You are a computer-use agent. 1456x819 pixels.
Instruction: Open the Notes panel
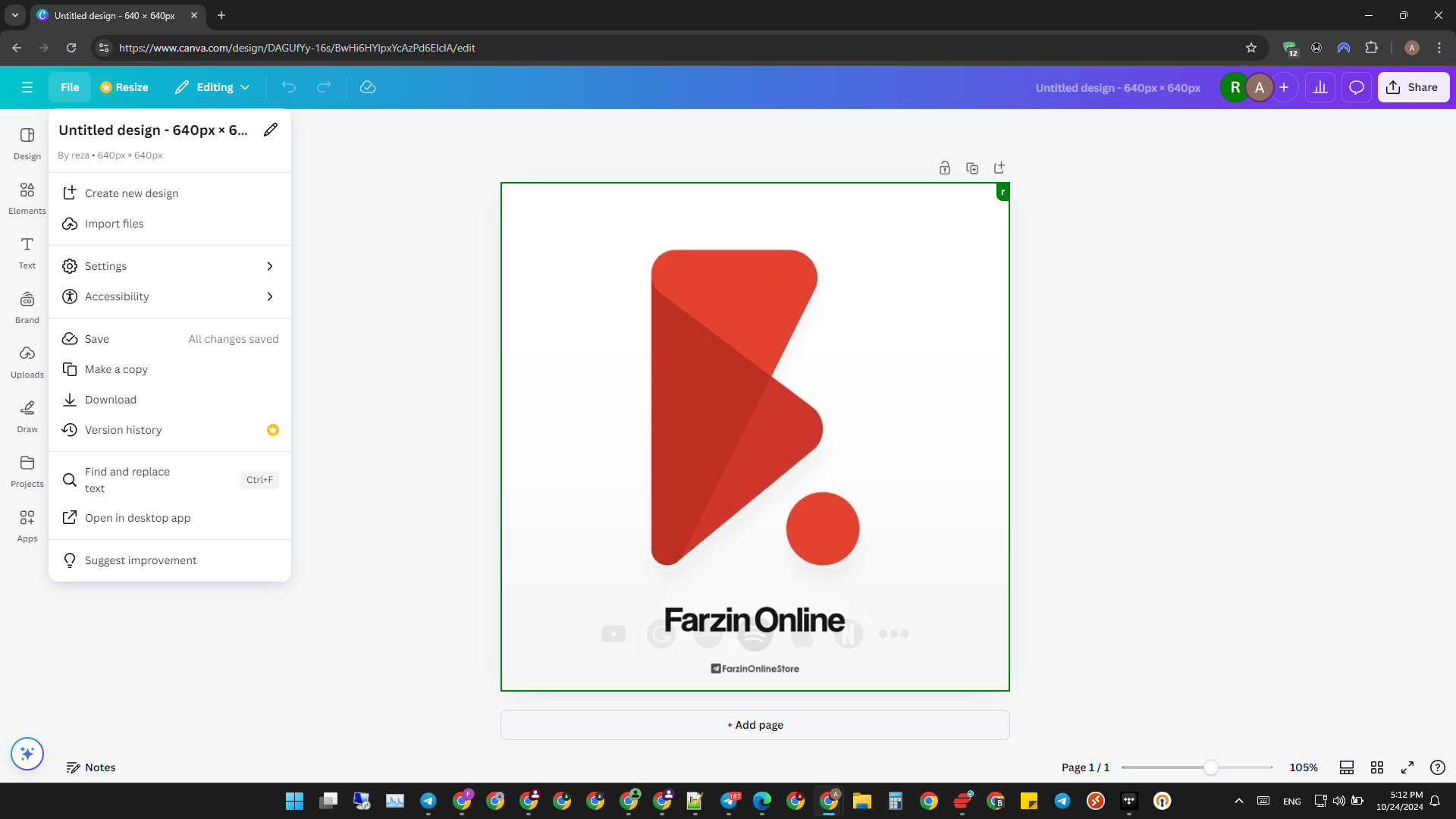[x=91, y=767]
